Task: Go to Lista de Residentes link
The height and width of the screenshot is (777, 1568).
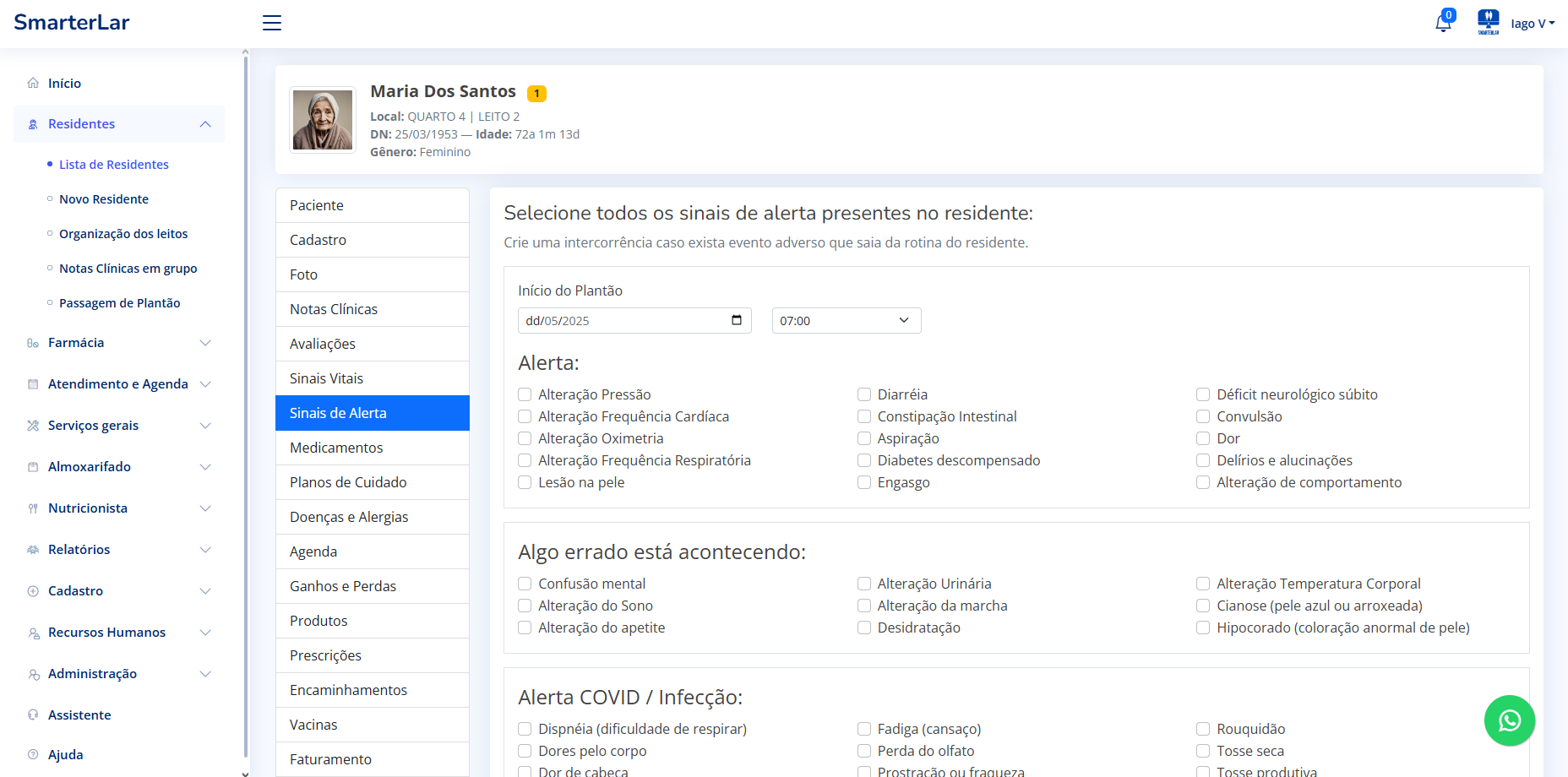Action: click(114, 165)
